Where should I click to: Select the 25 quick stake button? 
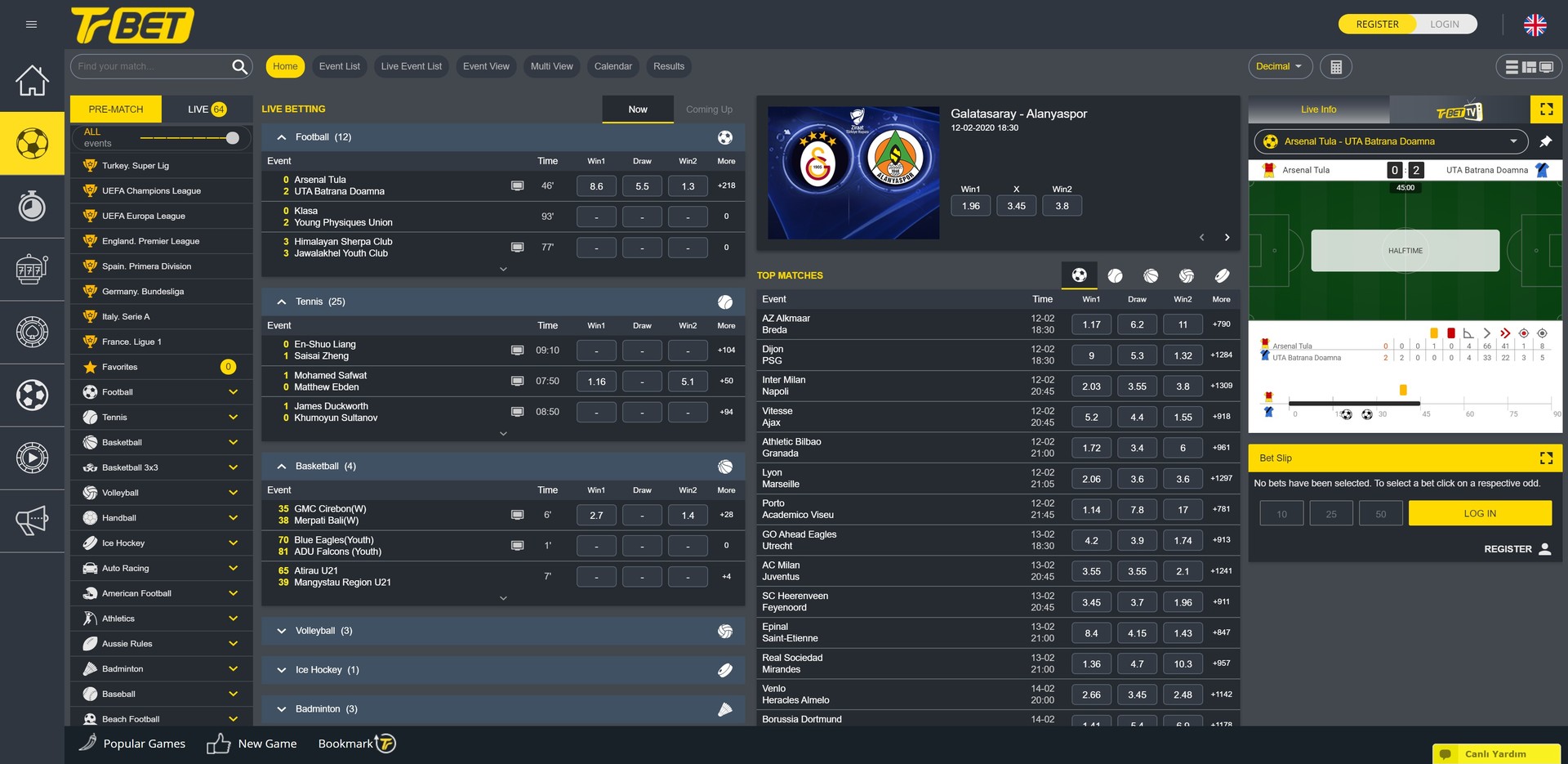pyautogui.click(x=1331, y=514)
